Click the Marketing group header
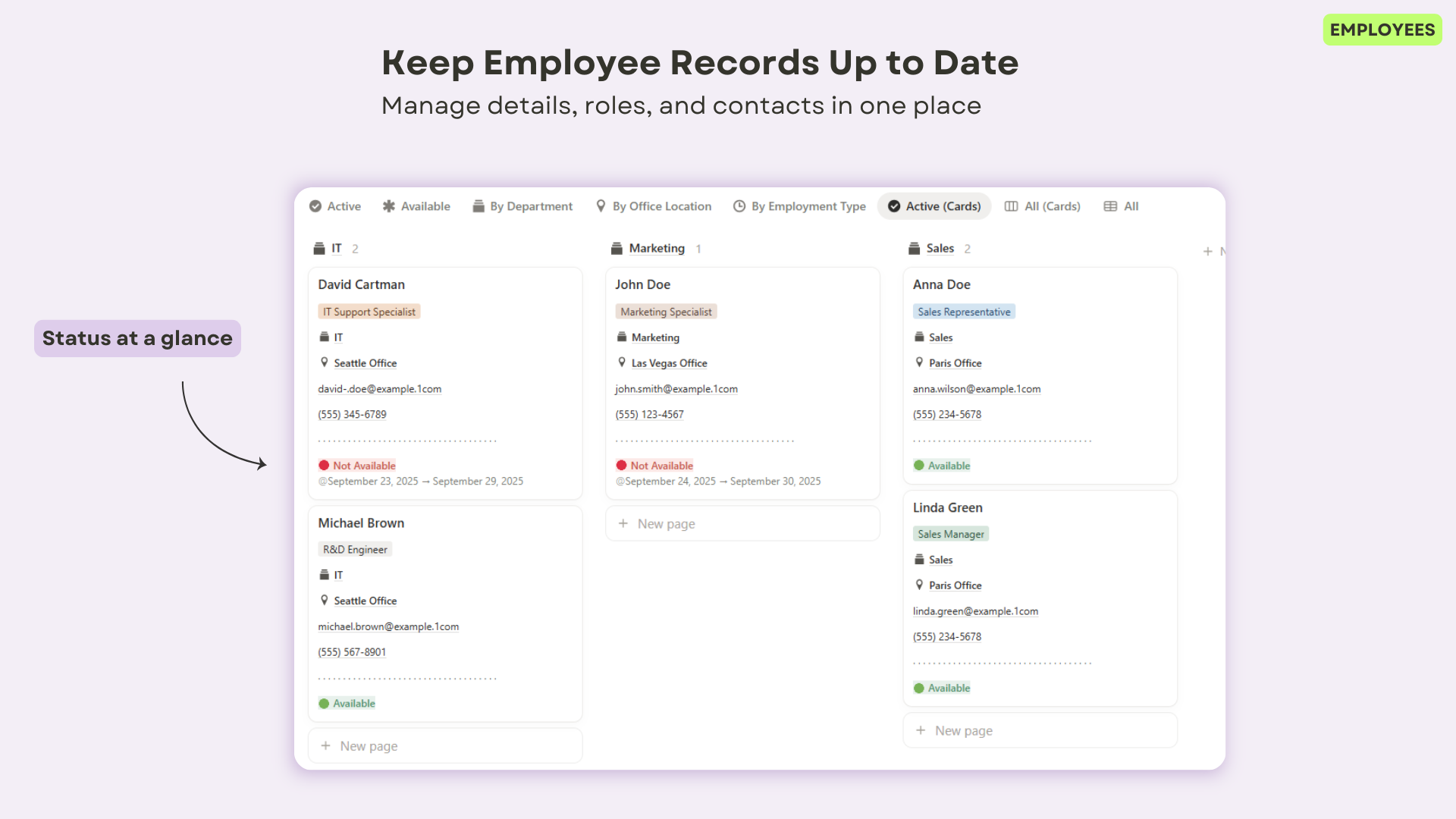The width and height of the screenshot is (1456, 819). coord(657,249)
